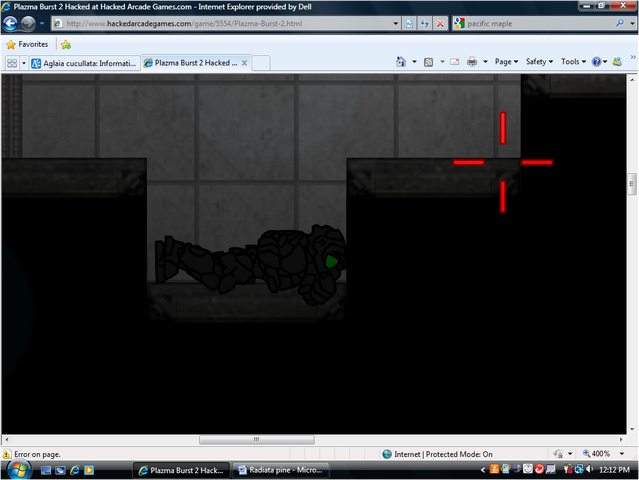The width and height of the screenshot is (639, 480).
Task: Click the horizontal scrollbar thumb
Action: click(257, 440)
